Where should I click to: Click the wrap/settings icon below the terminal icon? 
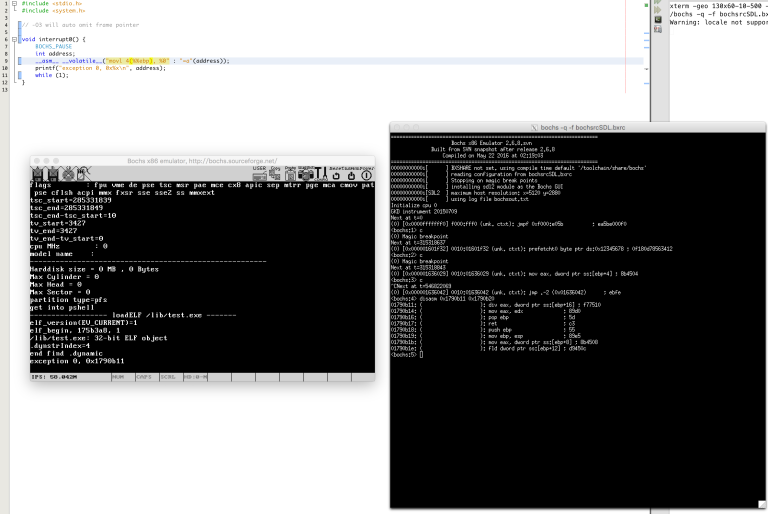point(658,29)
